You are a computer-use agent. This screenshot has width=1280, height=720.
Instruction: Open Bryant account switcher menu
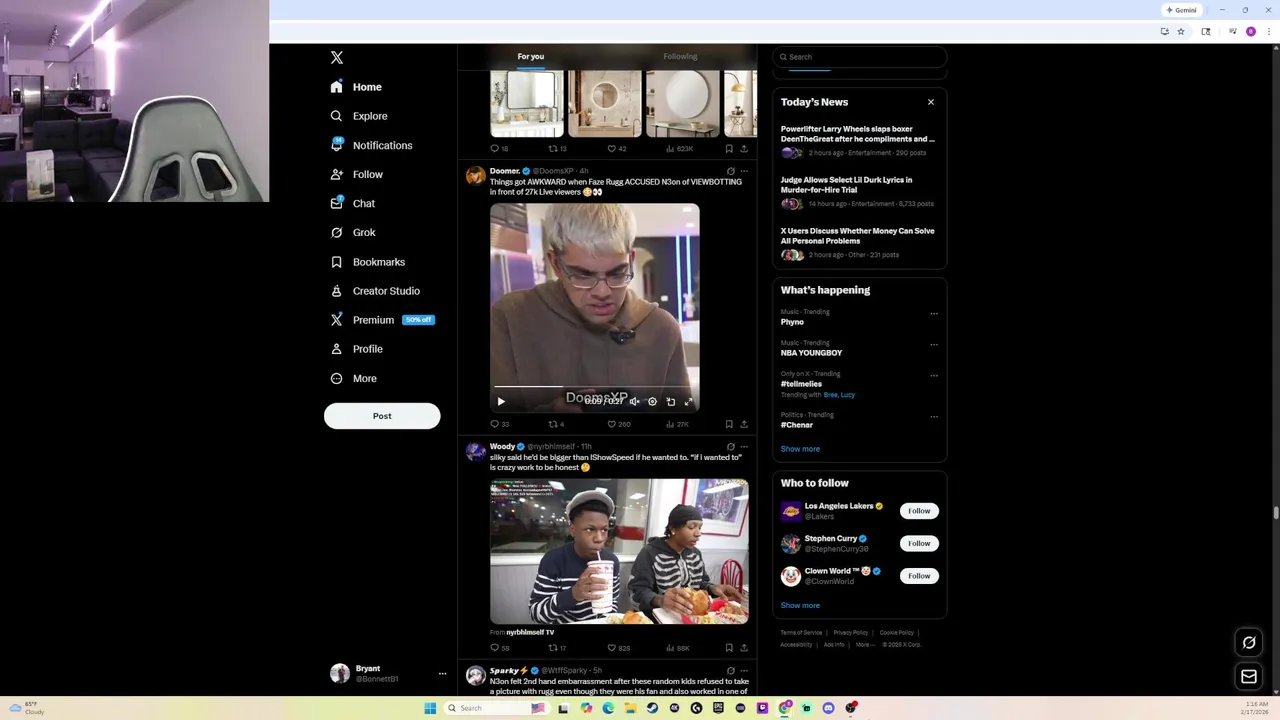388,673
